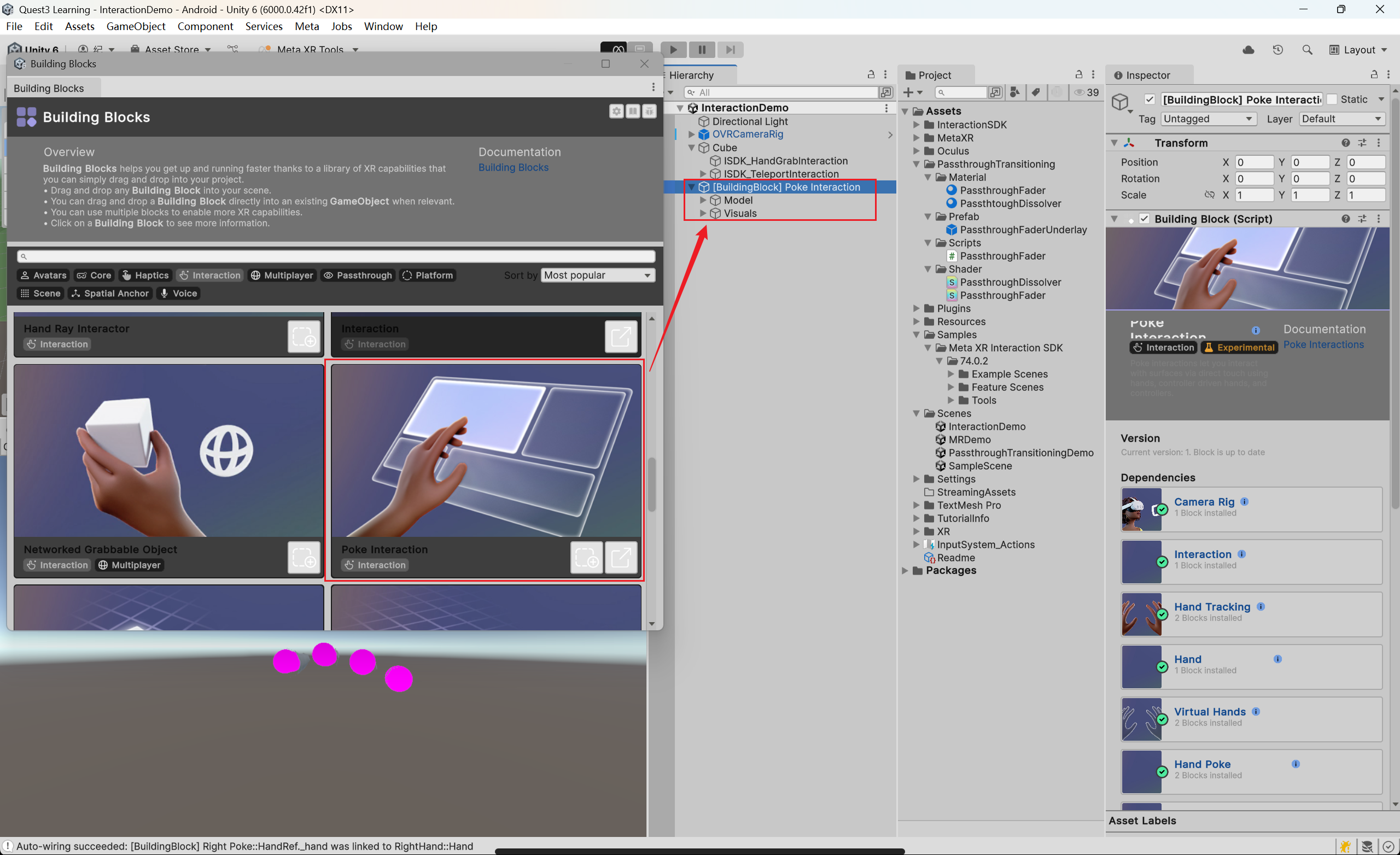Click the global search magnifier icon
The image size is (1400, 855).
pos(1307,50)
